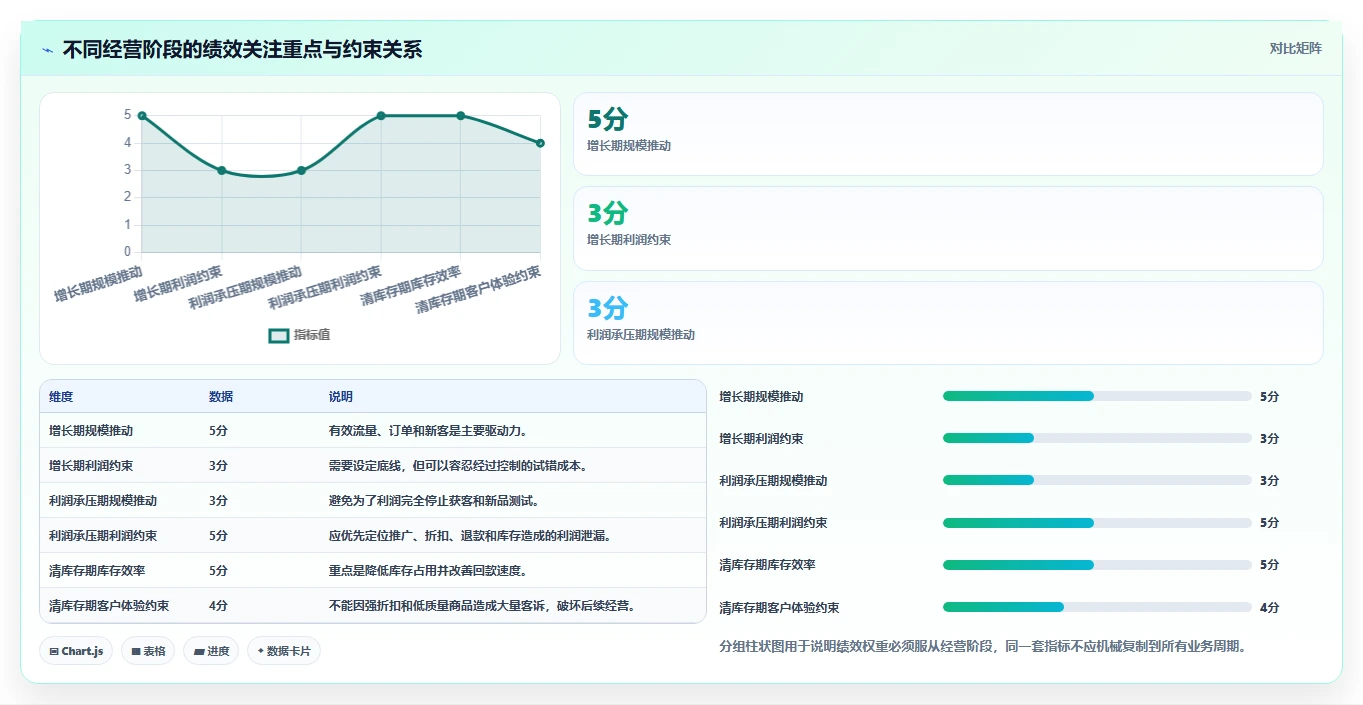Click the chart data point for 清库存期客户体验约束
Screen dimensions: 1363x705
point(540,143)
